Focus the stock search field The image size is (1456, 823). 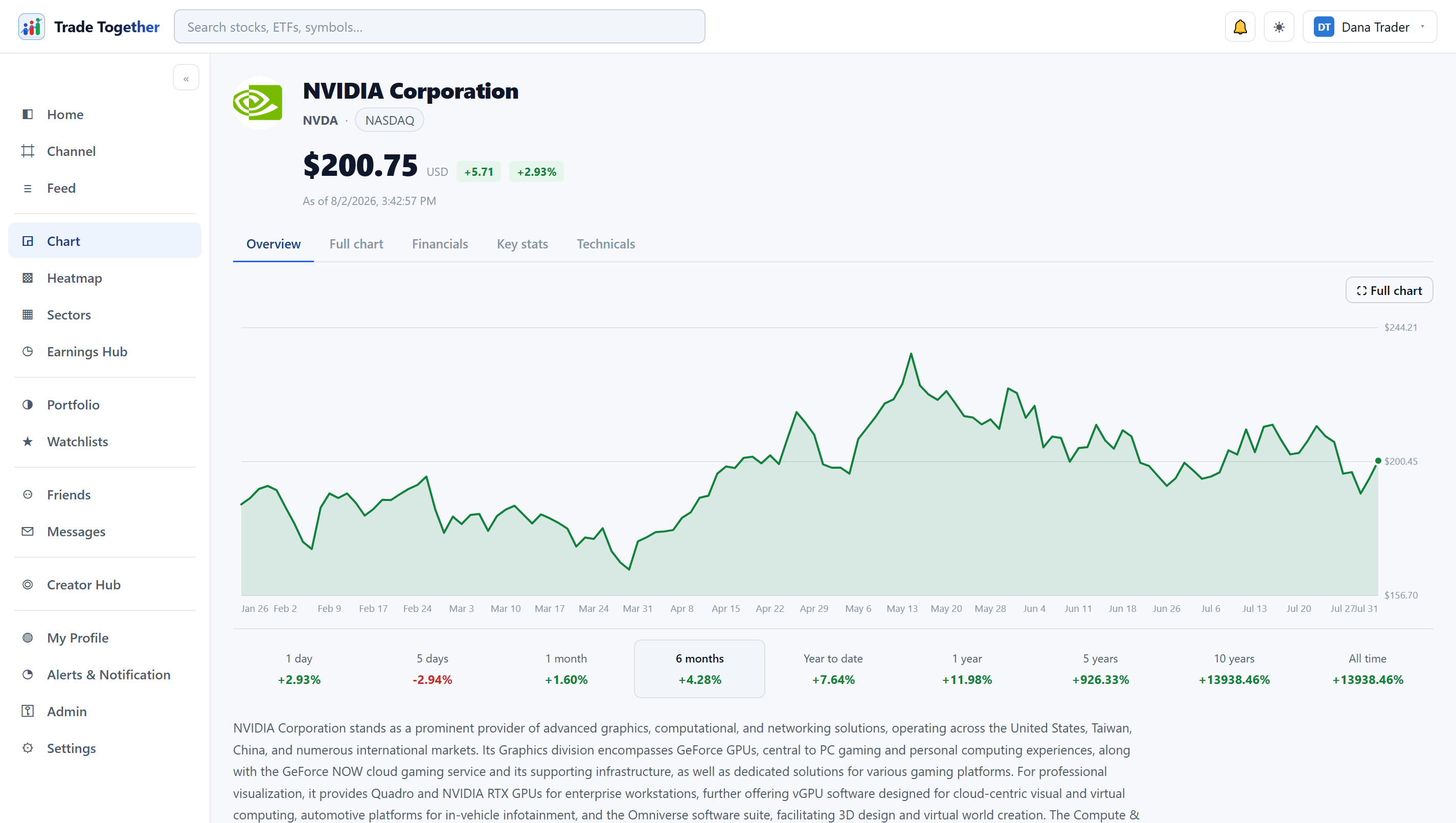(x=439, y=27)
